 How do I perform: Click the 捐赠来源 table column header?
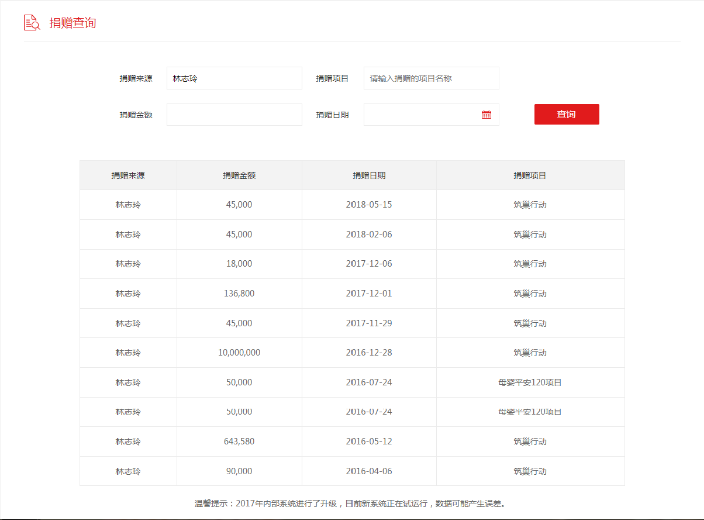click(128, 175)
